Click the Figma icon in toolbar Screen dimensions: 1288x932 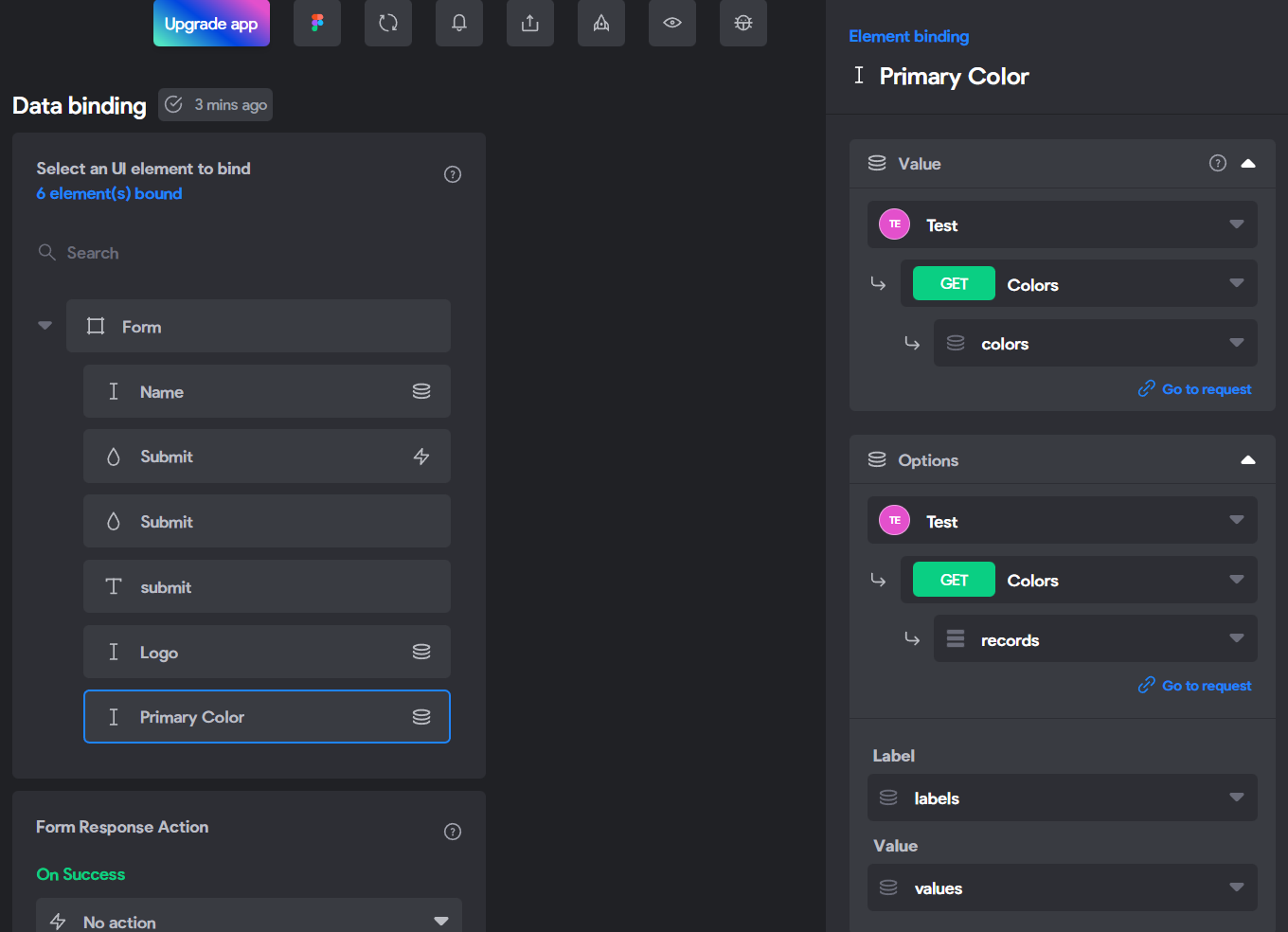tap(317, 23)
